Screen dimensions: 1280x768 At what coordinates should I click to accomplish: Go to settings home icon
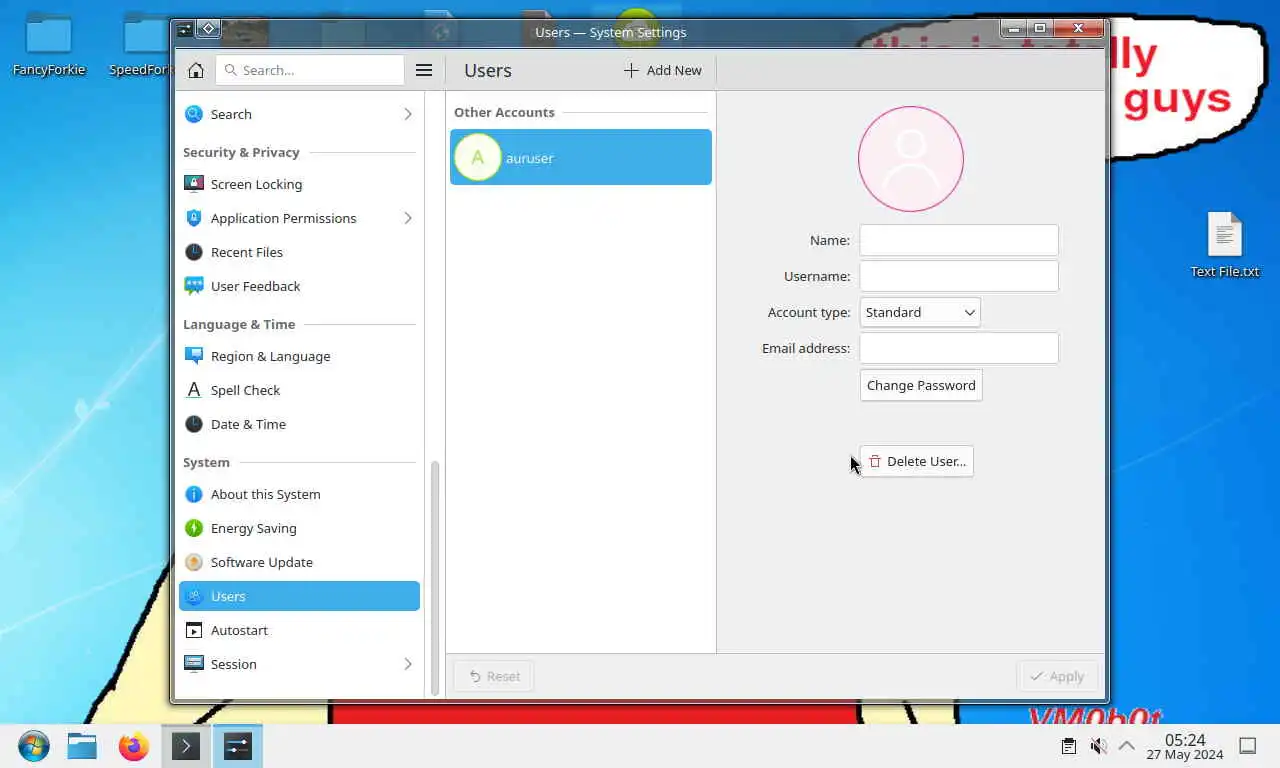pyautogui.click(x=196, y=70)
